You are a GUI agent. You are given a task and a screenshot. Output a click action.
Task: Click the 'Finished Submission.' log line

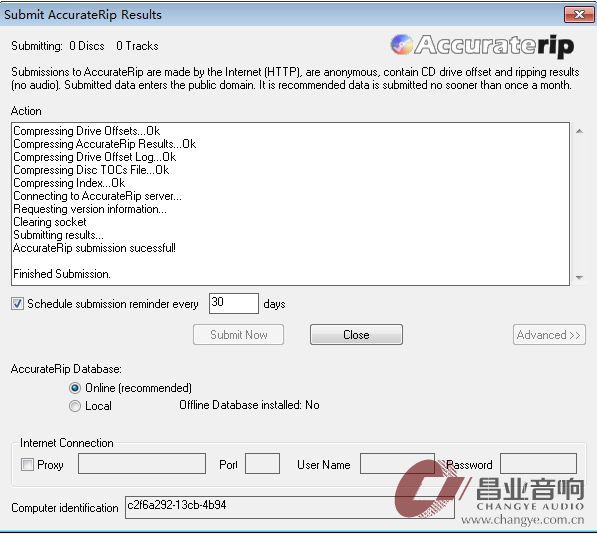[x=62, y=274]
